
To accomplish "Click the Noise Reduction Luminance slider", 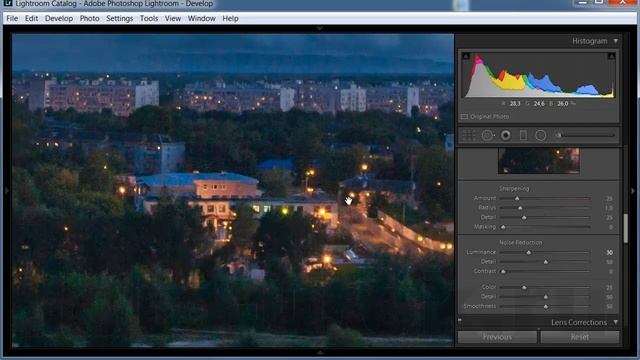I will [x=544, y=253].
